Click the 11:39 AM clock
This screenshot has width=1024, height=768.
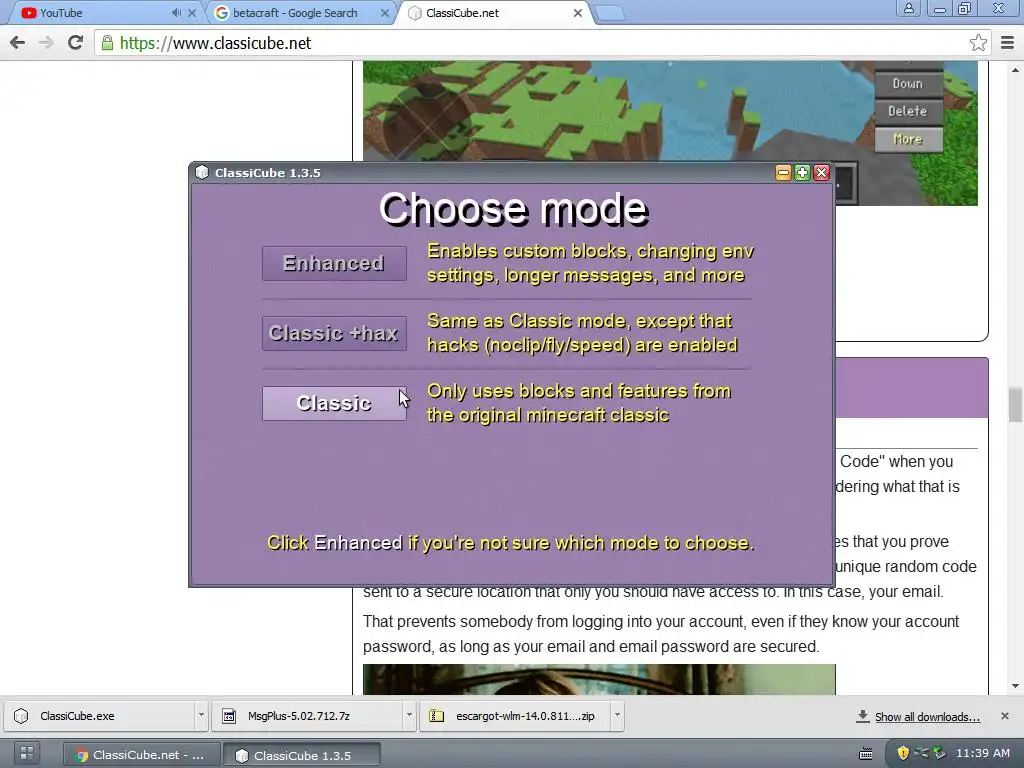tap(983, 753)
